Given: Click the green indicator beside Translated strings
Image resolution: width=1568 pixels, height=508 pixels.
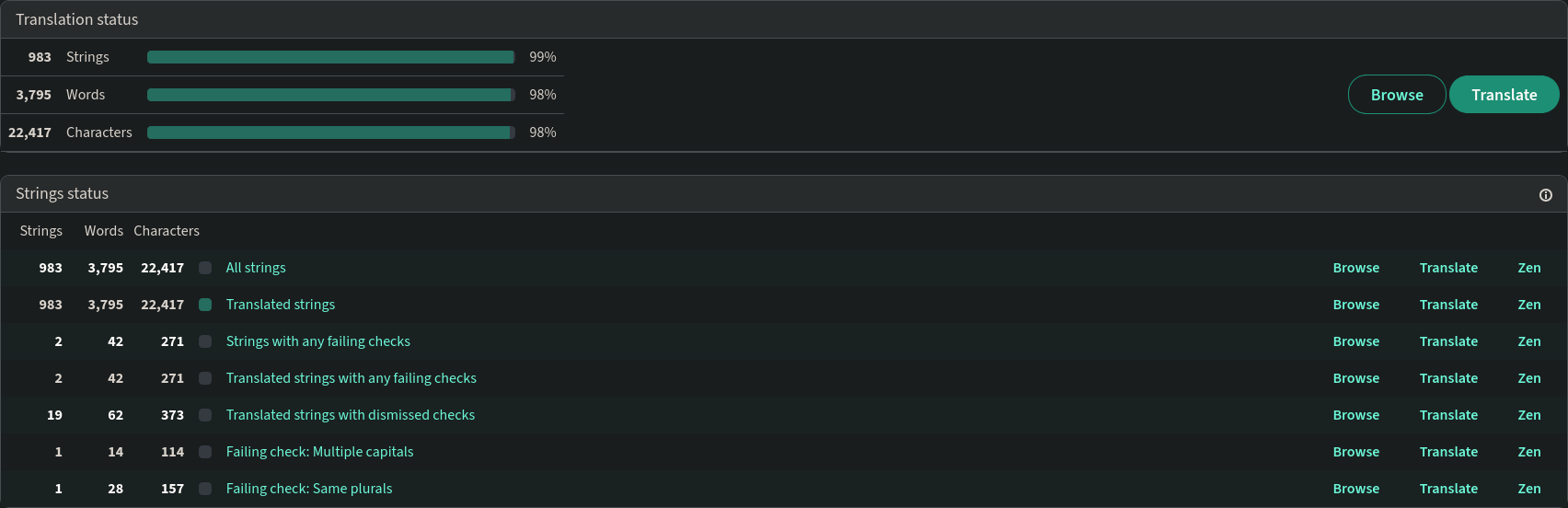Looking at the screenshot, I should pos(205,305).
